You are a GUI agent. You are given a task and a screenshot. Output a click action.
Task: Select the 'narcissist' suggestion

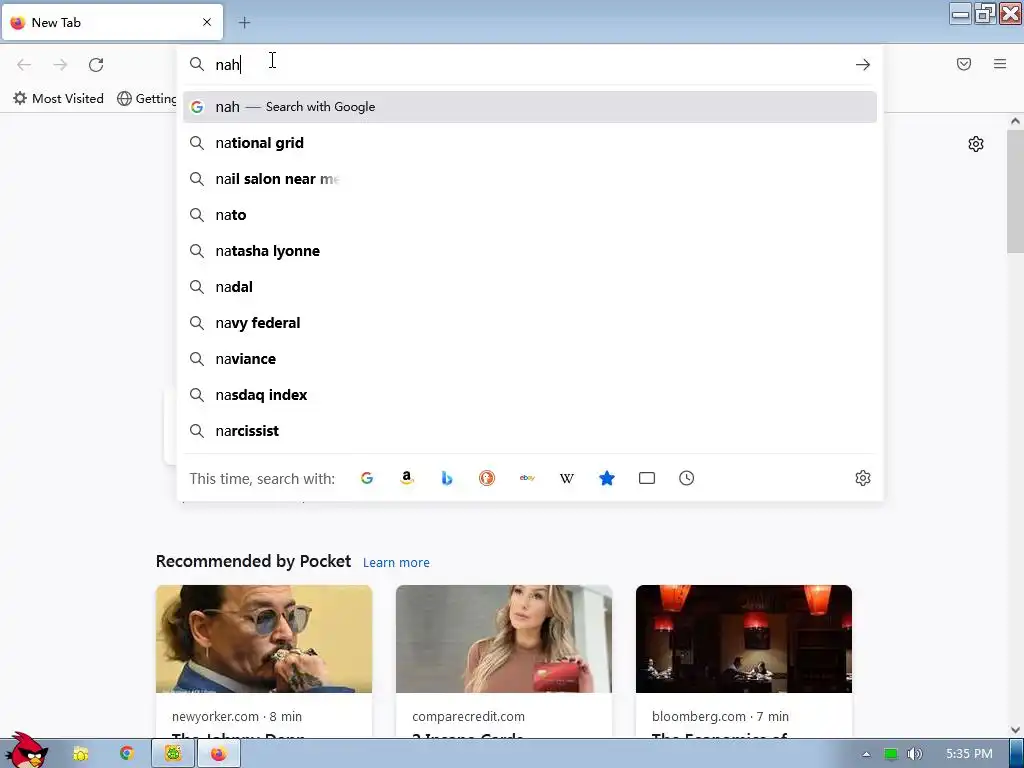530,430
